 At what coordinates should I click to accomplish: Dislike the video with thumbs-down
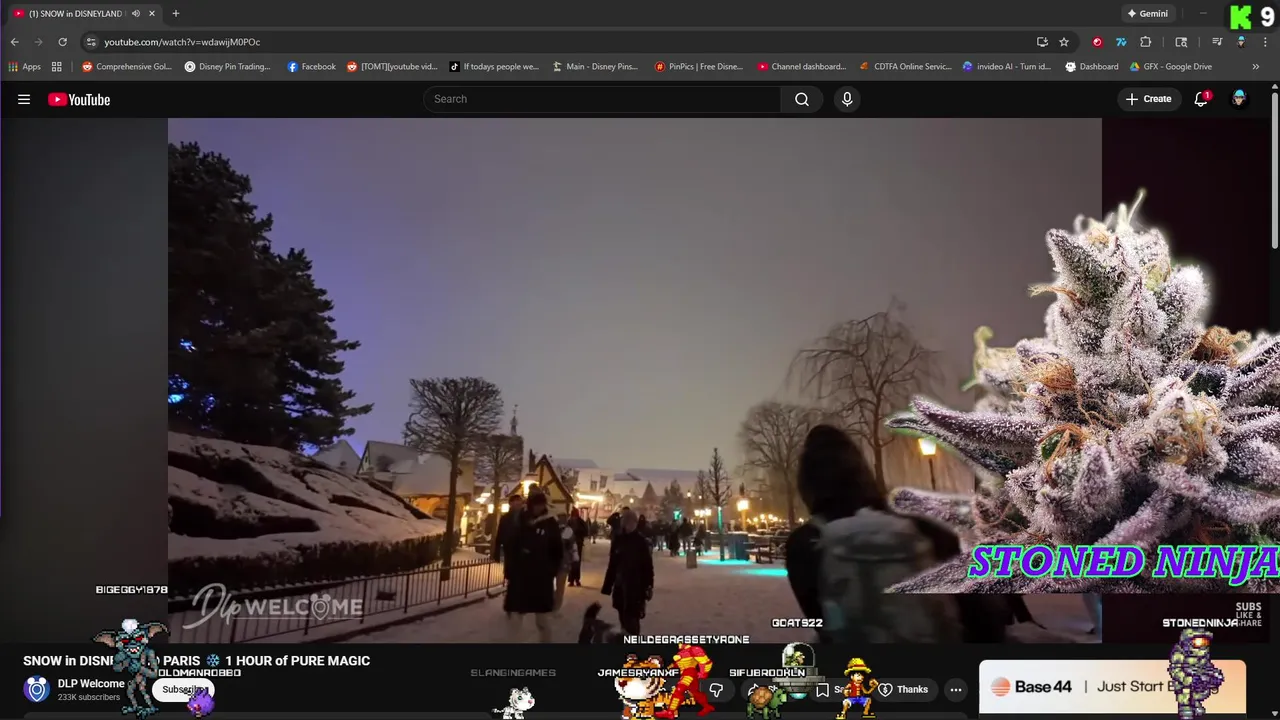pos(716,689)
